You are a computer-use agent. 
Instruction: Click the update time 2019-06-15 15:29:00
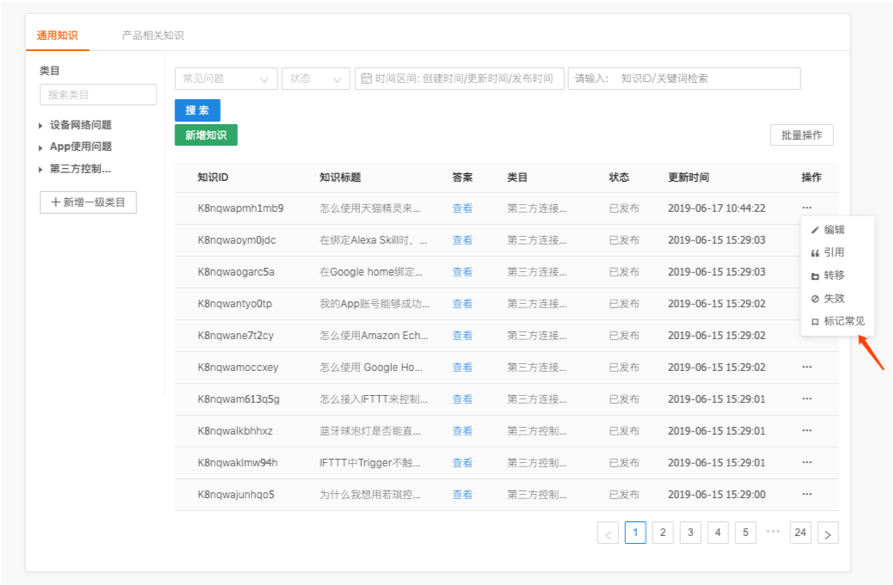click(716, 494)
